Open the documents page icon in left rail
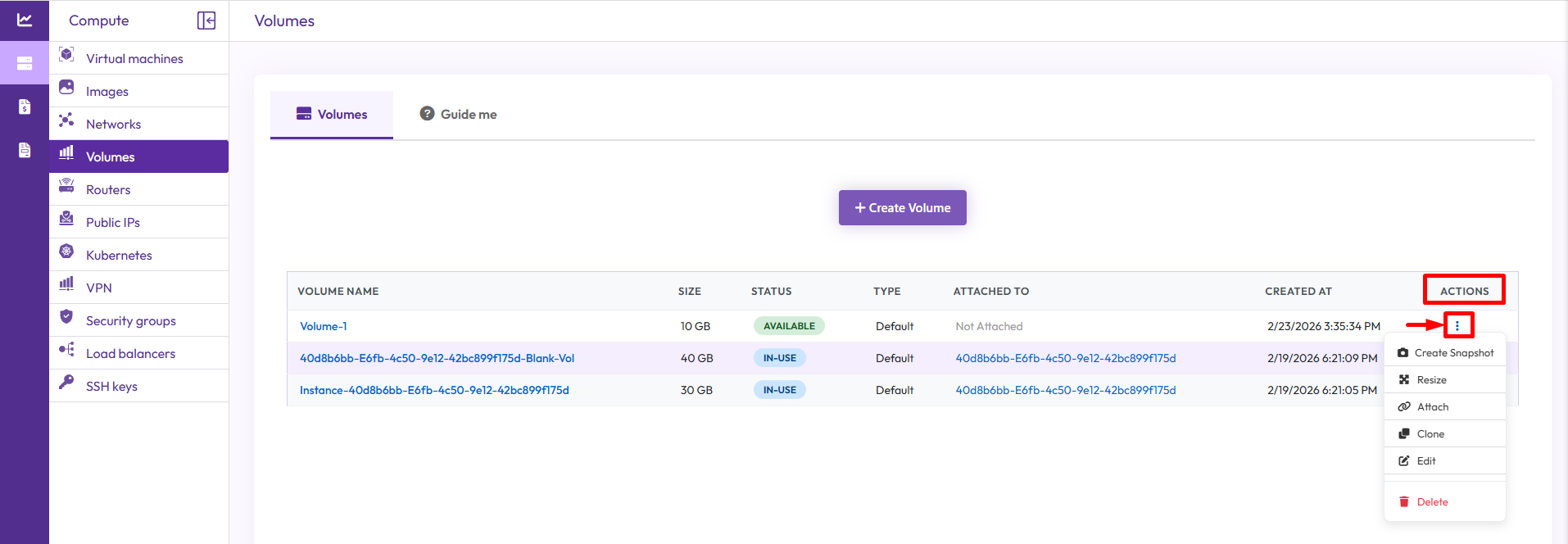The width and height of the screenshot is (1568, 544). point(25,150)
